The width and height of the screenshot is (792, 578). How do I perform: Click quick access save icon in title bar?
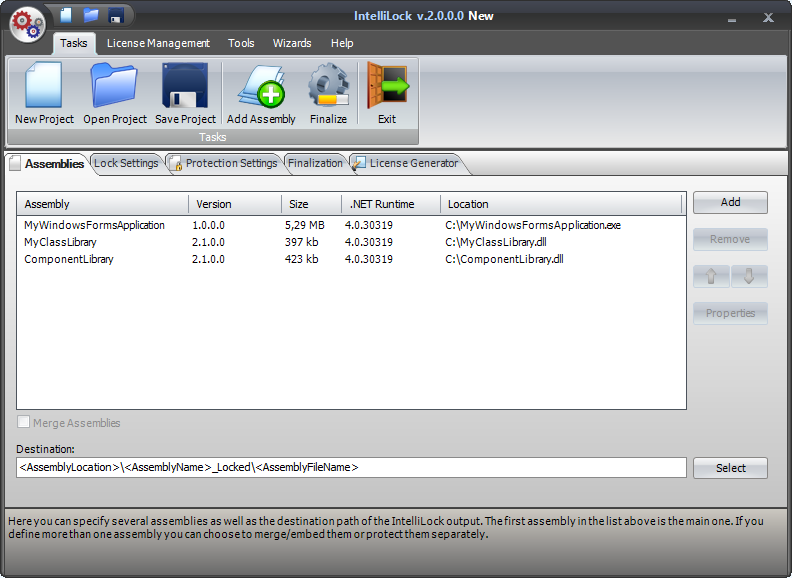(x=116, y=15)
